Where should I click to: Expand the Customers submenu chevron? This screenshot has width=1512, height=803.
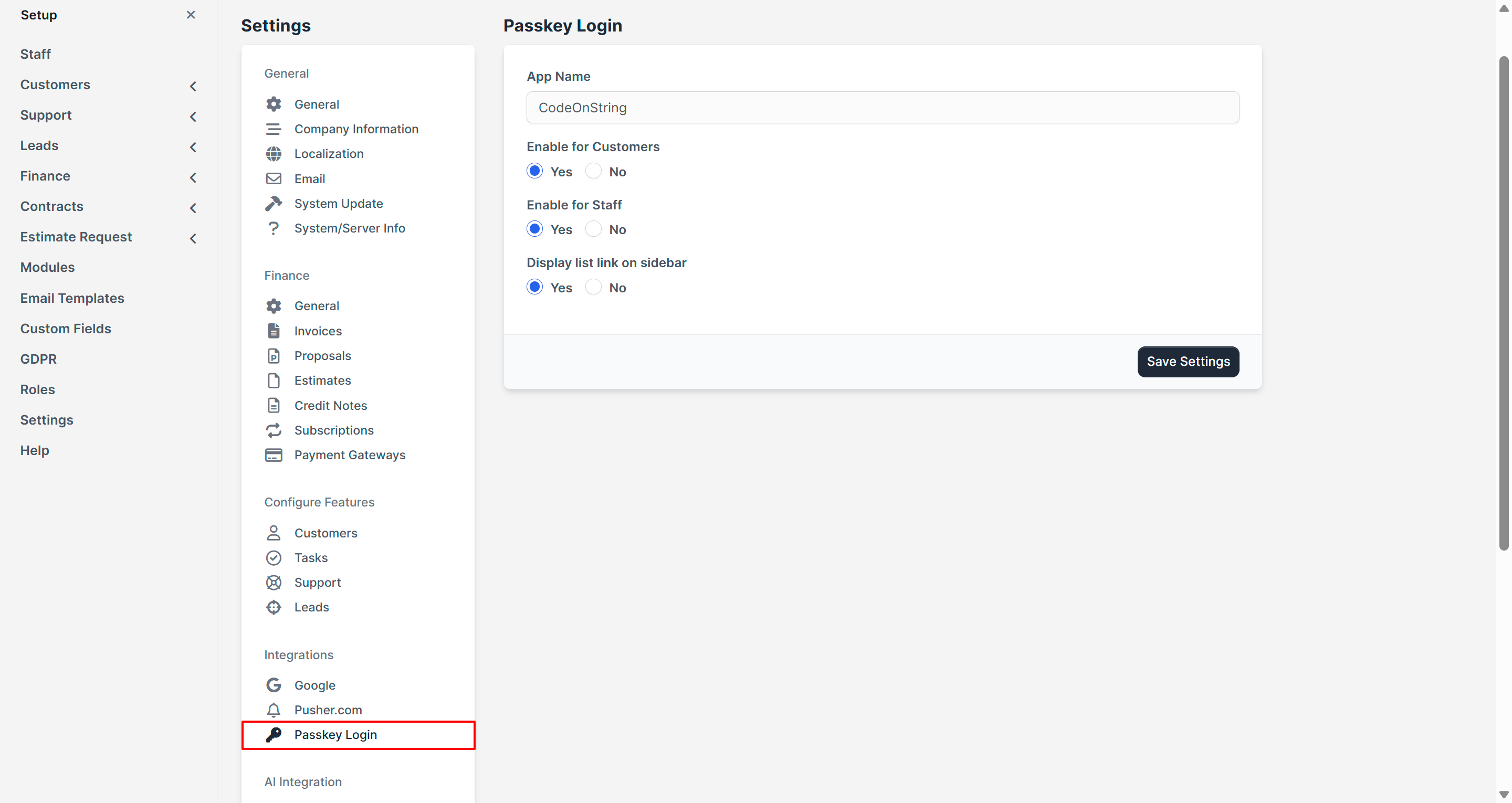(193, 86)
